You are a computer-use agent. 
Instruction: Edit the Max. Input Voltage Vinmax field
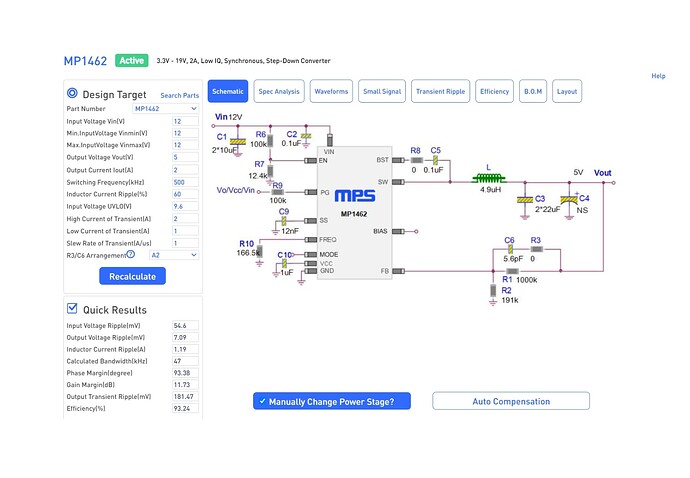pos(185,145)
